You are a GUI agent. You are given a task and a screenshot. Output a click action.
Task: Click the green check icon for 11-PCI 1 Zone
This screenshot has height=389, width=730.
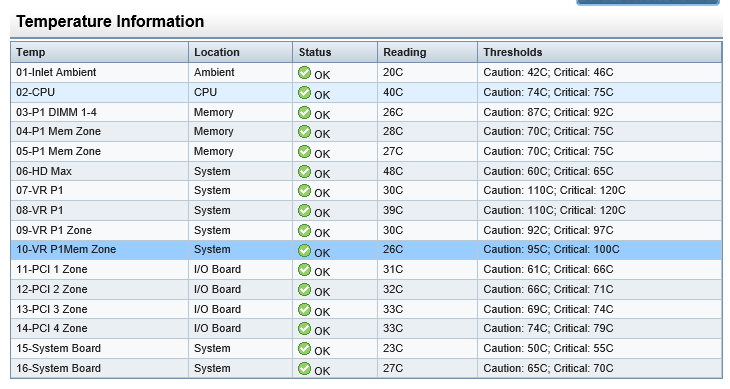pyautogui.click(x=304, y=269)
